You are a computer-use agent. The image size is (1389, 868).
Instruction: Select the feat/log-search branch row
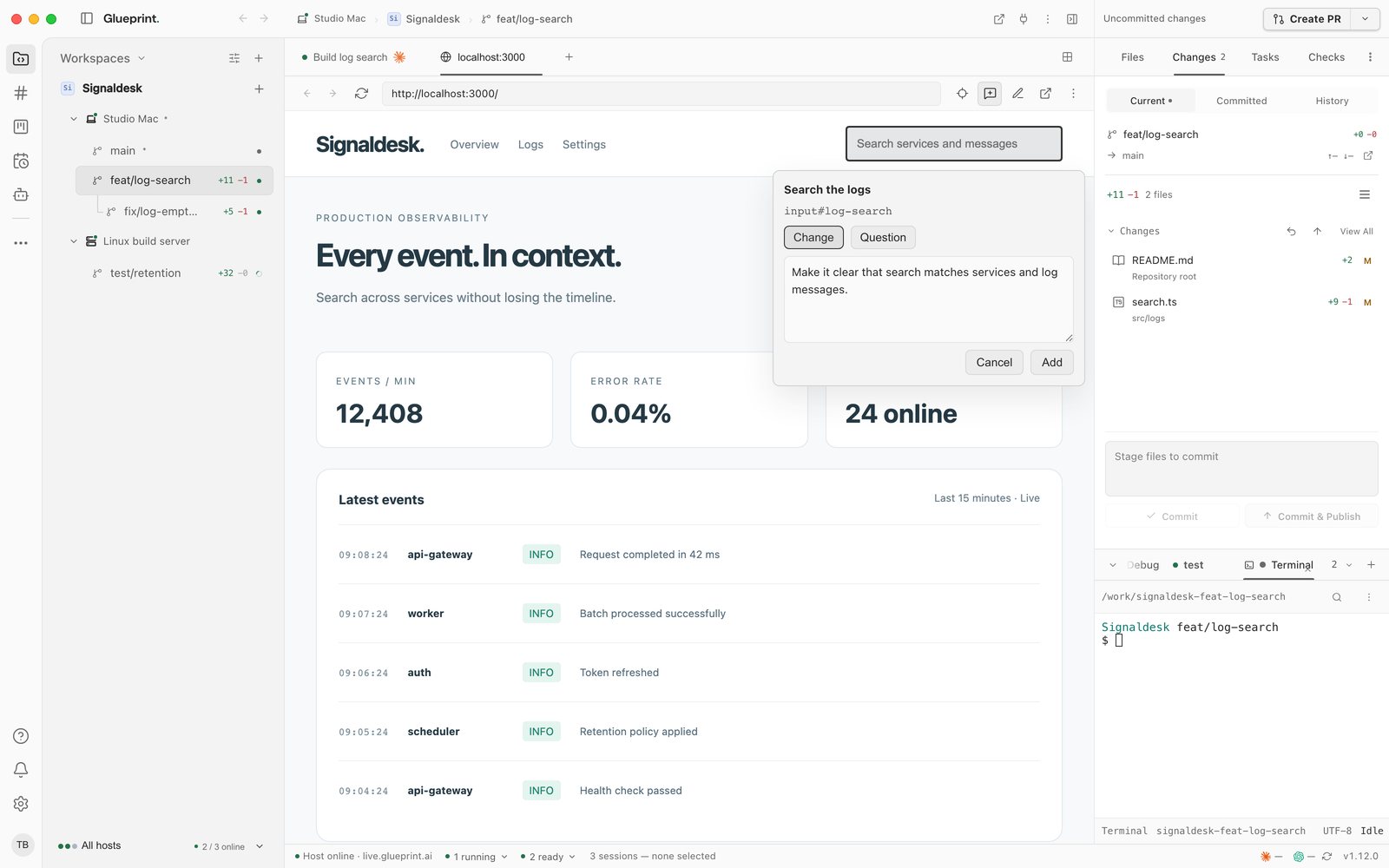point(174,181)
